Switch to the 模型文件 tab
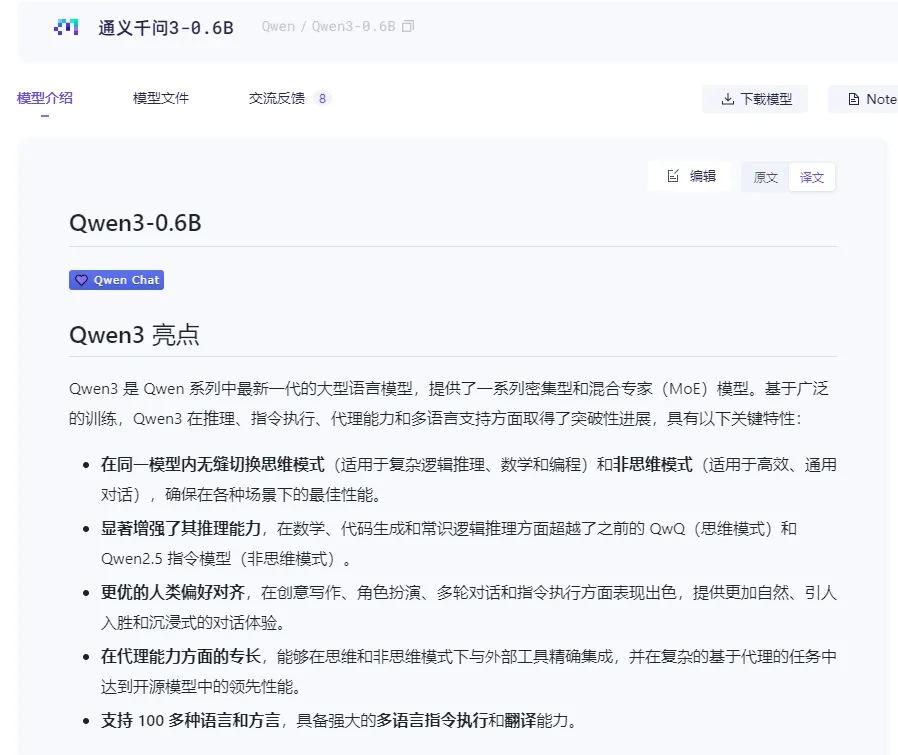This screenshot has height=755, width=898. pos(160,98)
